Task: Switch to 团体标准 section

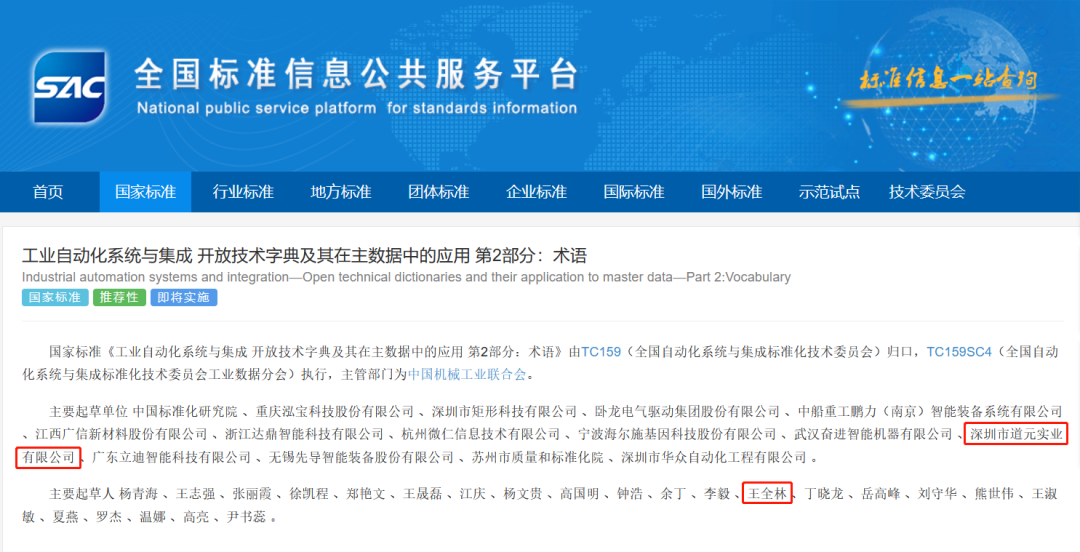Action: (x=439, y=192)
